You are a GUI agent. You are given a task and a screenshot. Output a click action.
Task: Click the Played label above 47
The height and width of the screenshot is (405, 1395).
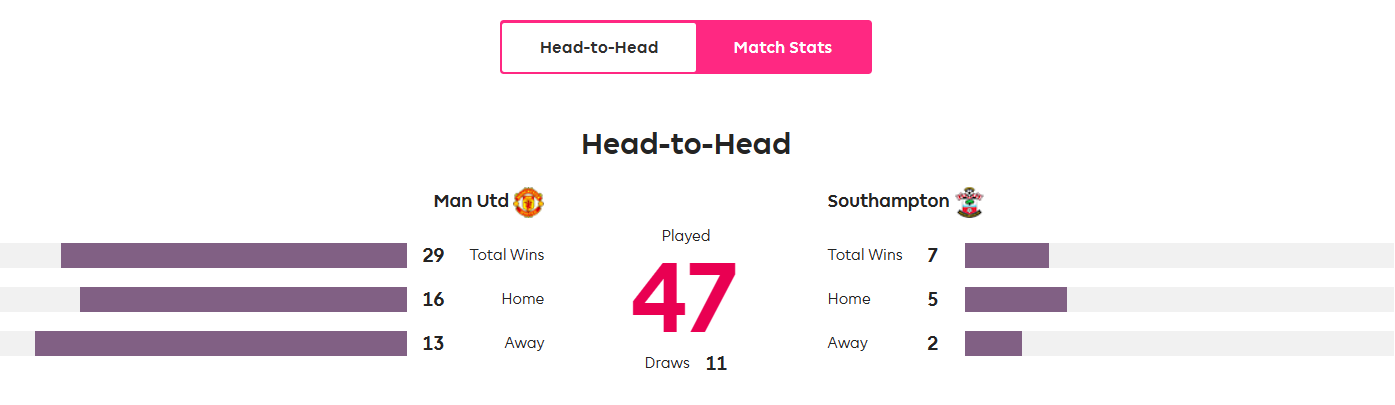[686, 236]
